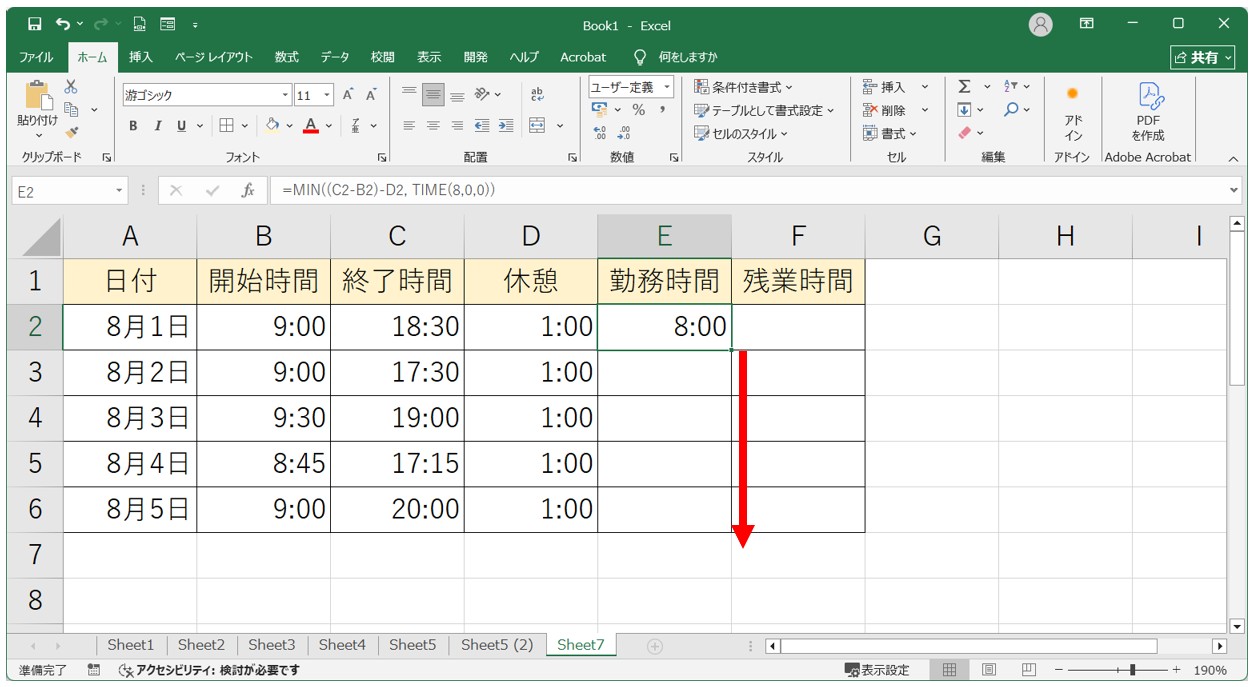The width and height of the screenshot is (1254, 687).
Task: Toggle italic formatting
Action: pyautogui.click(x=157, y=126)
